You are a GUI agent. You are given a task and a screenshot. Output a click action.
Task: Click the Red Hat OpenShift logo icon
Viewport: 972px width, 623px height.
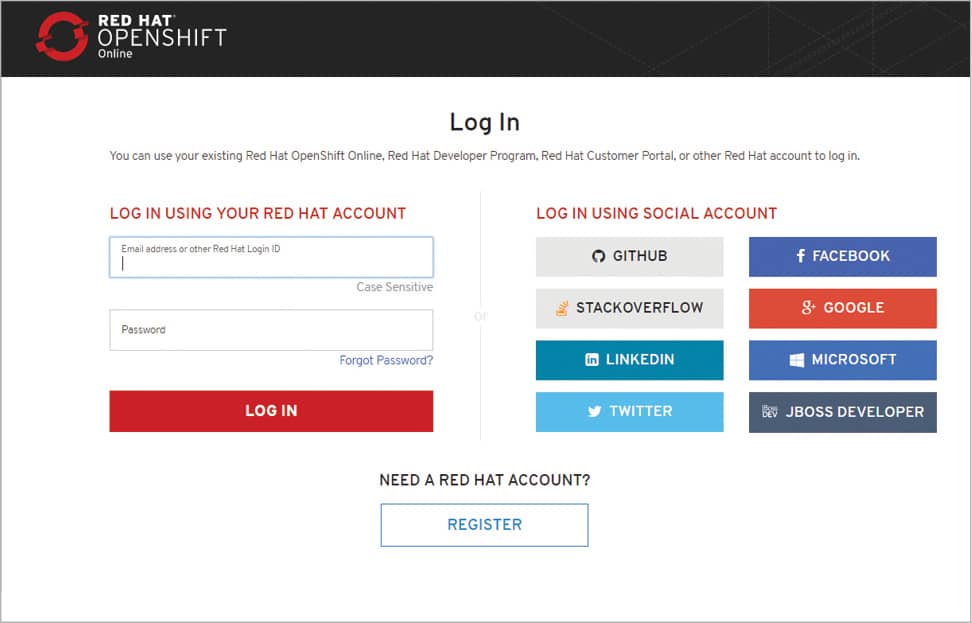click(62, 37)
